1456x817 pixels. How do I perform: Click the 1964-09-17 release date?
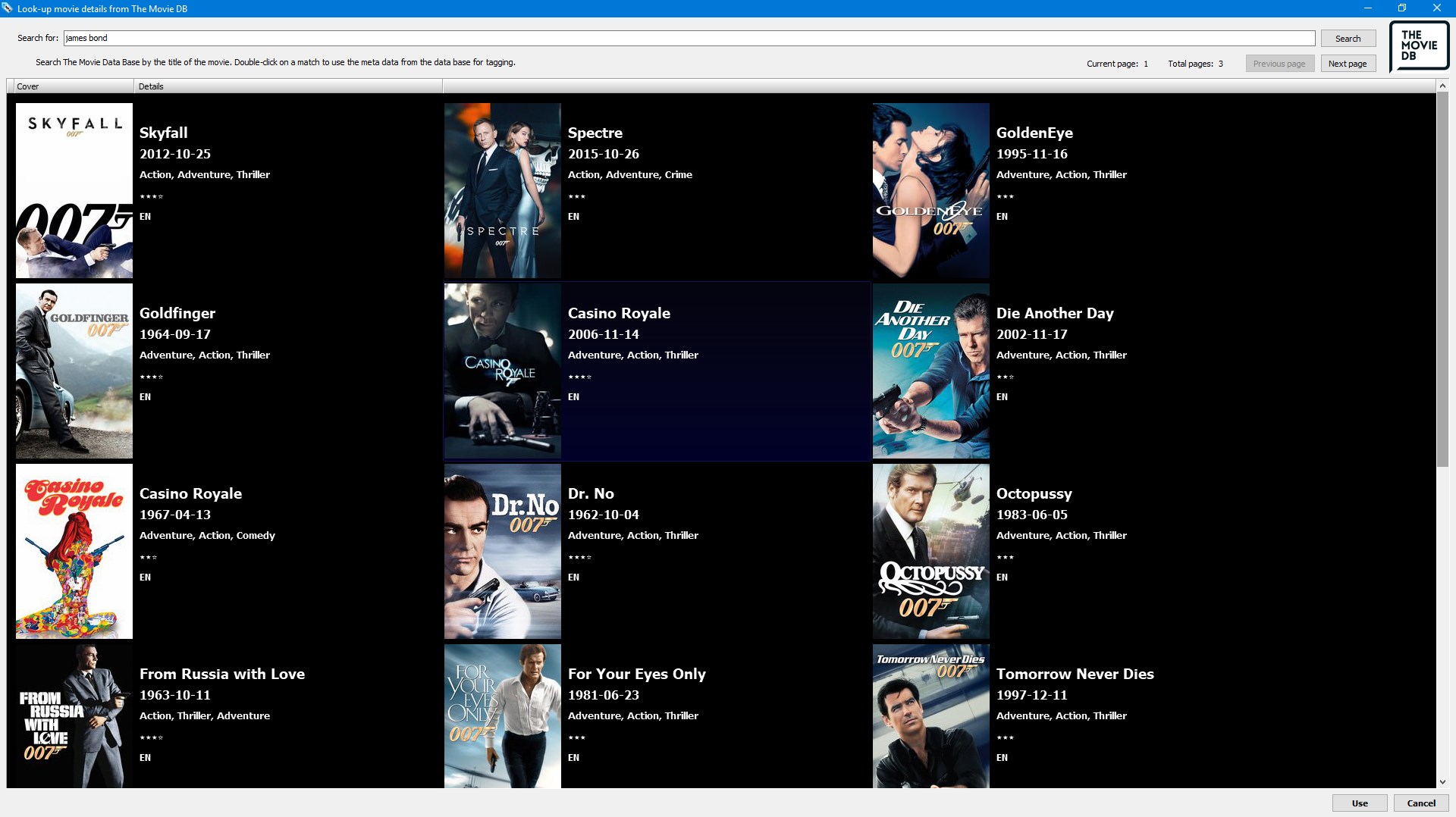(175, 334)
